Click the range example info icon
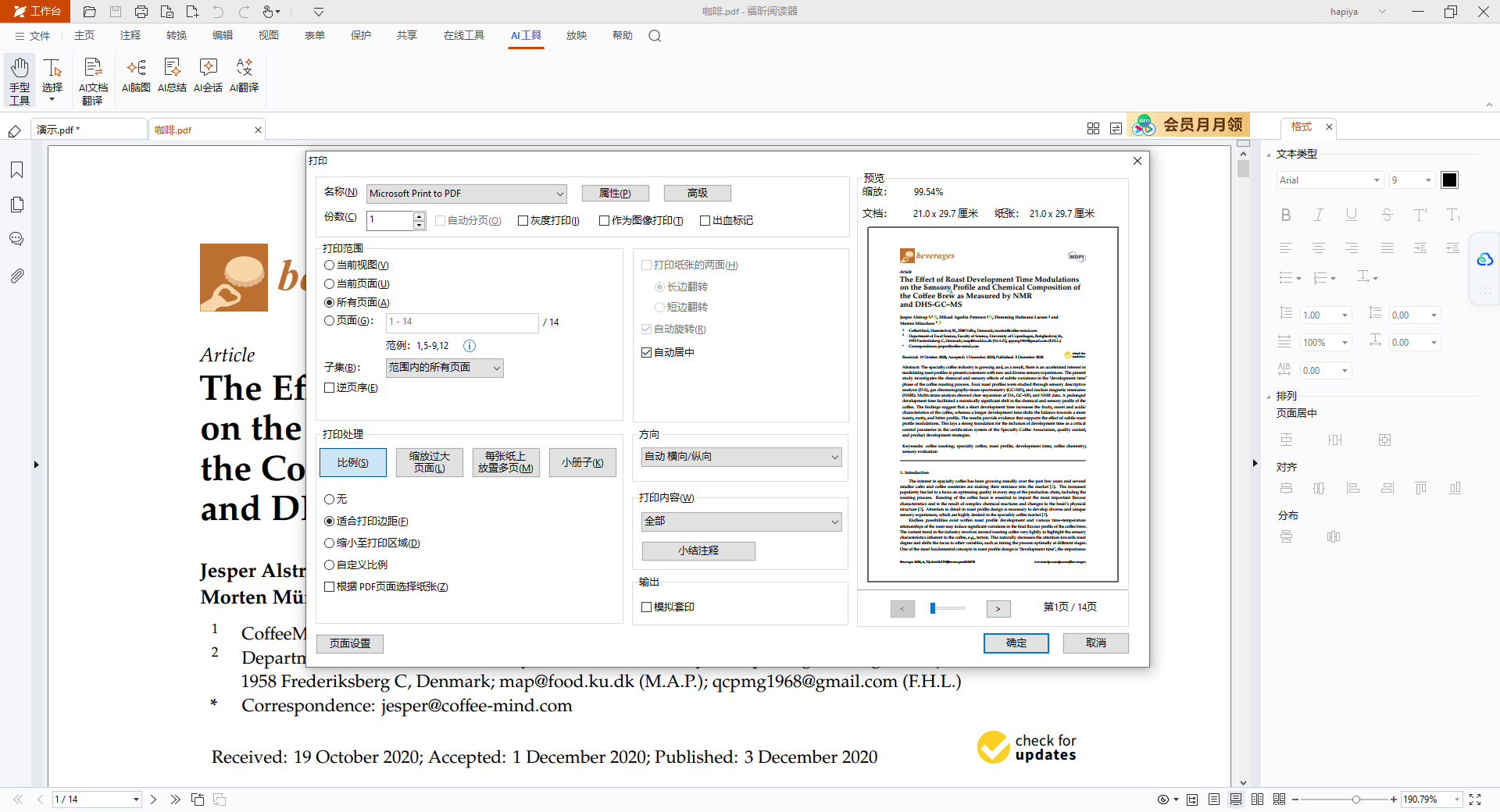1500x812 pixels. [x=470, y=346]
